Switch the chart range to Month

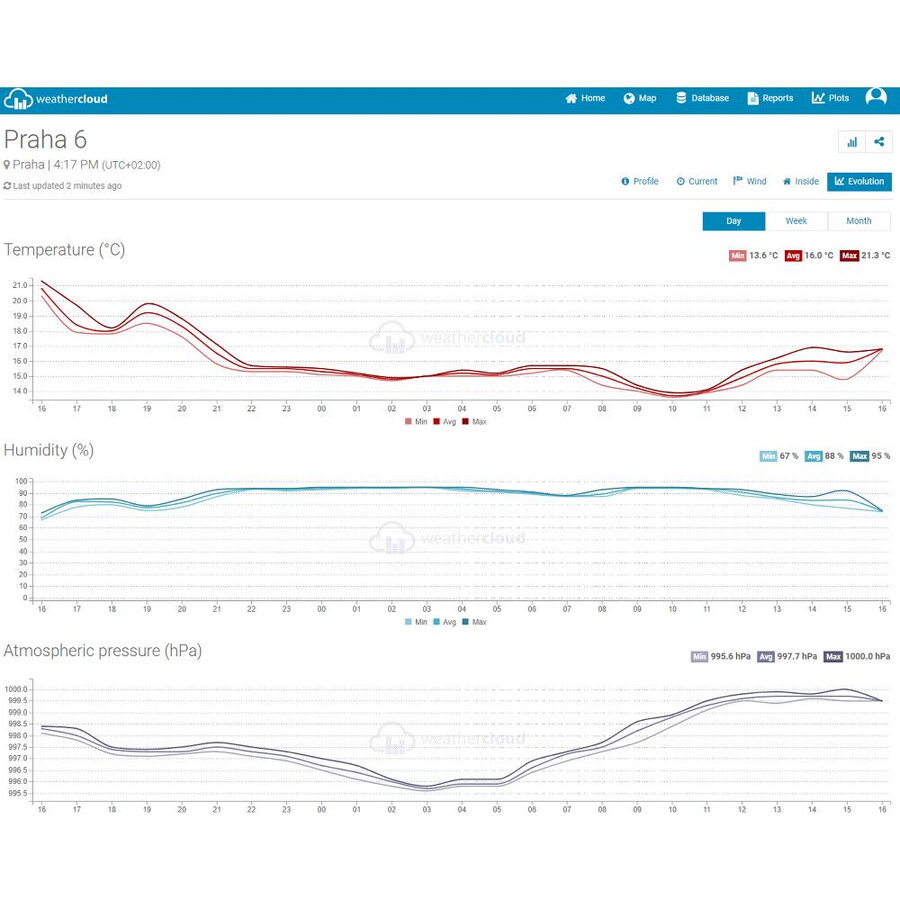[859, 221]
